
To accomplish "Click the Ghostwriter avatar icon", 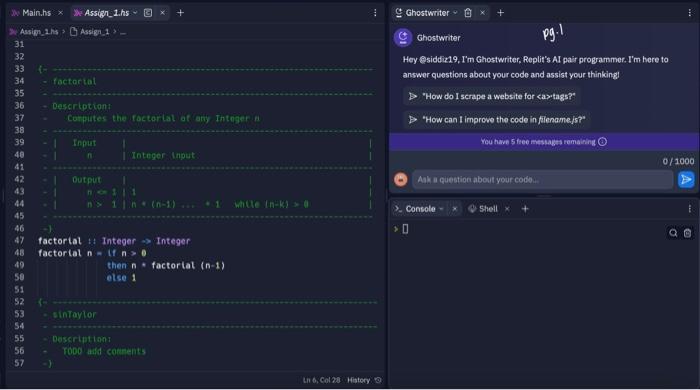I will pyautogui.click(x=403, y=37).
